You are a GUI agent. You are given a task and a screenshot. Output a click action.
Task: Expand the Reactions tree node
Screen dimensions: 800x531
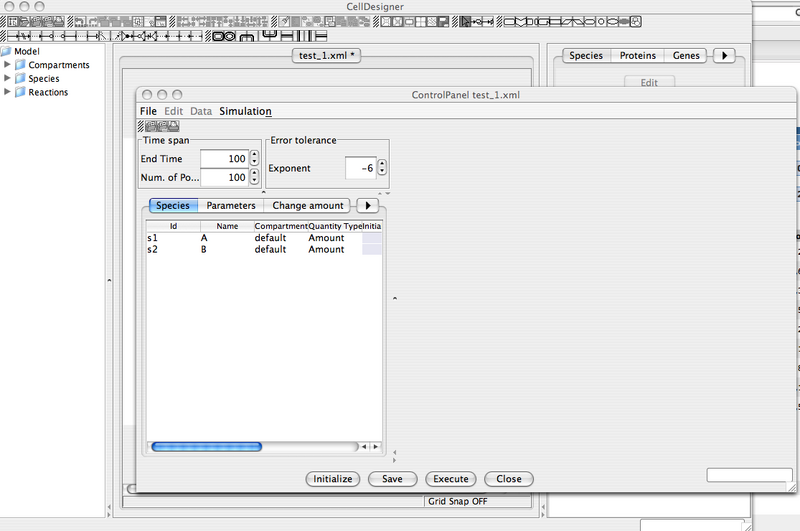pos(7,92)
